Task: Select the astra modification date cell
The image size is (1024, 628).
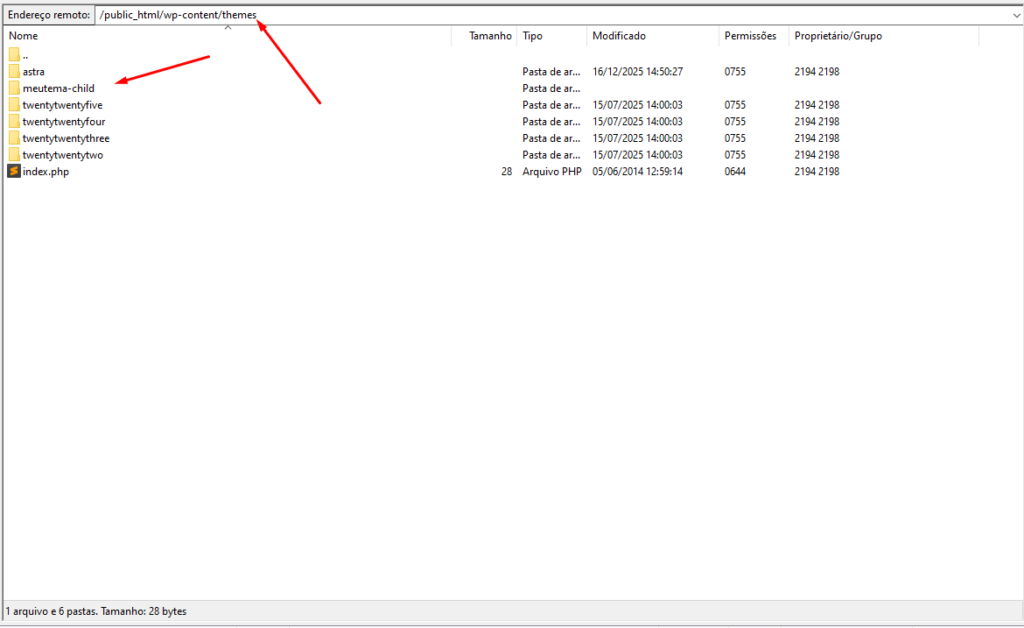Action: click(x=637, y=72)
